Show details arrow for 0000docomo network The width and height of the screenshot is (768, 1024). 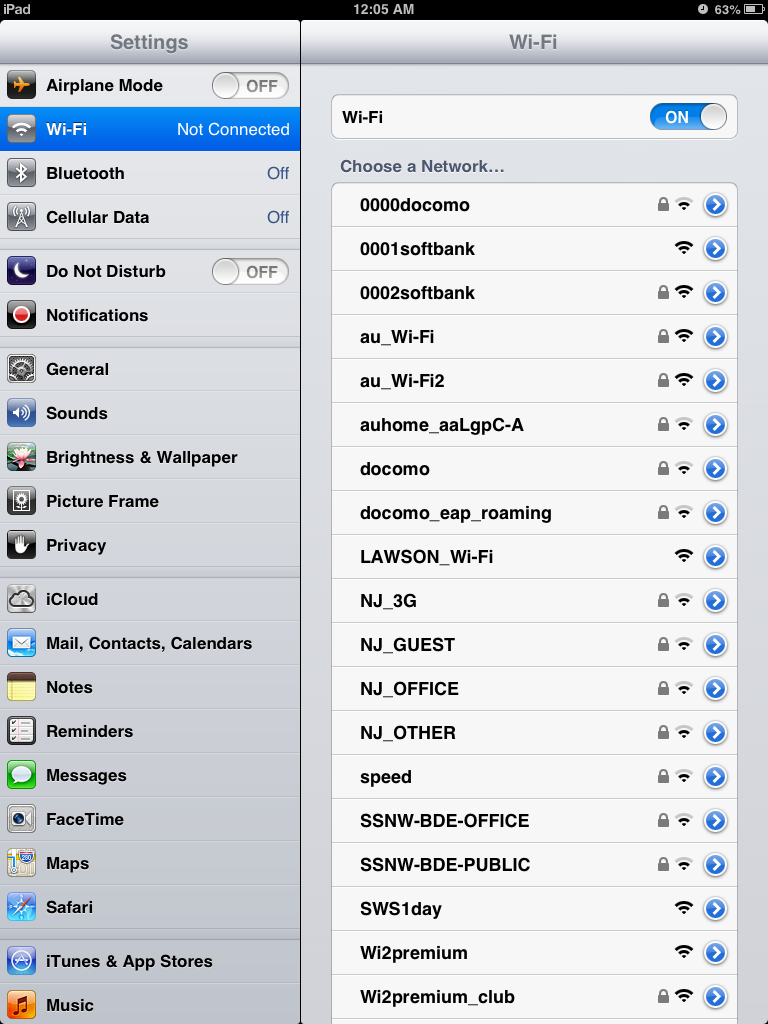[x=716, y=205]
